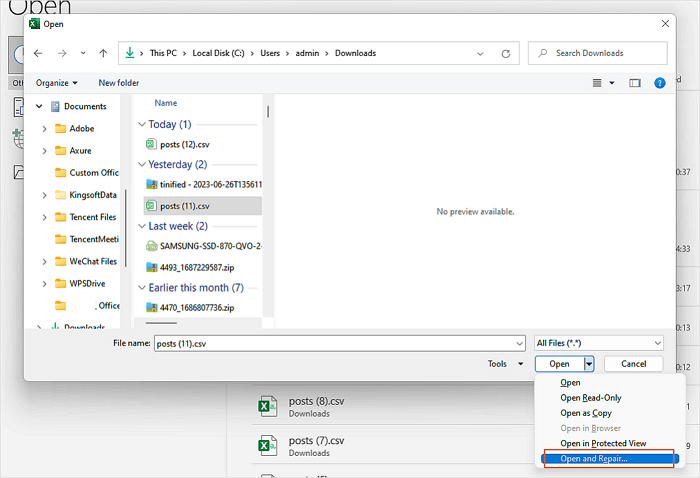Click the Name column header
The image size is (700, 478).
pos(166,103)
